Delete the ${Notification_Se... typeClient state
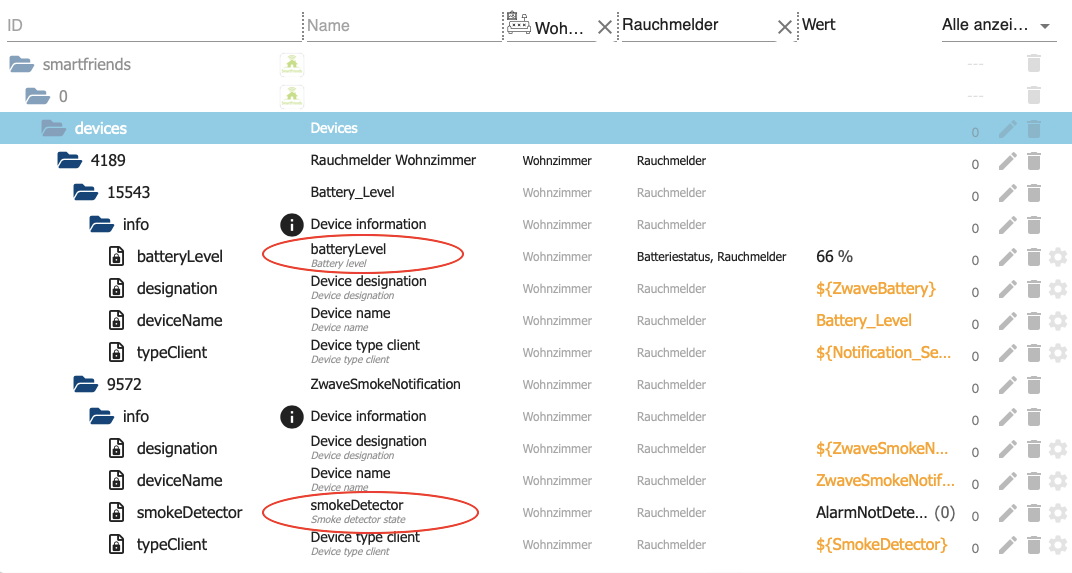The image size is (1072, 573). [1034, 353]
